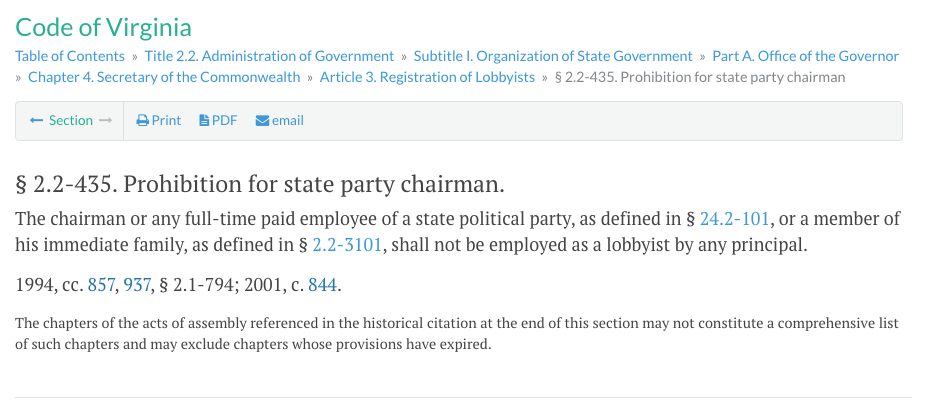Click the Section label in toolbar
This screenshot has width=933, height=407.
tap(71, 121)
